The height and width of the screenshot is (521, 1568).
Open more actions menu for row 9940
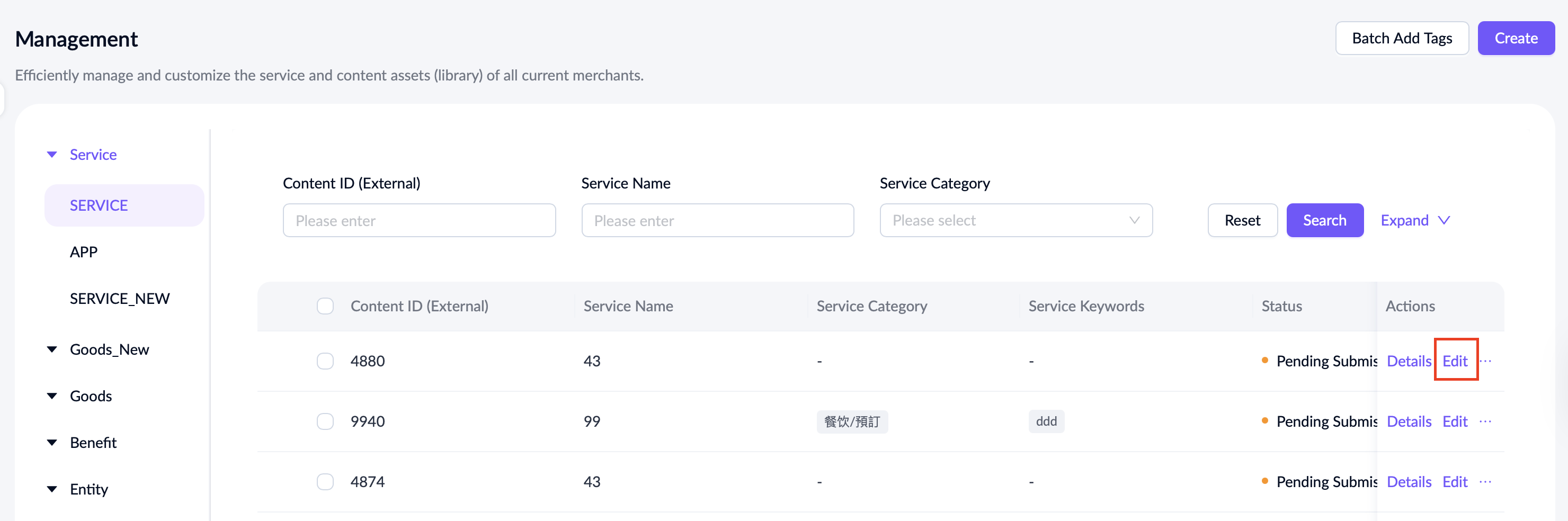[x=1485, y=421]
